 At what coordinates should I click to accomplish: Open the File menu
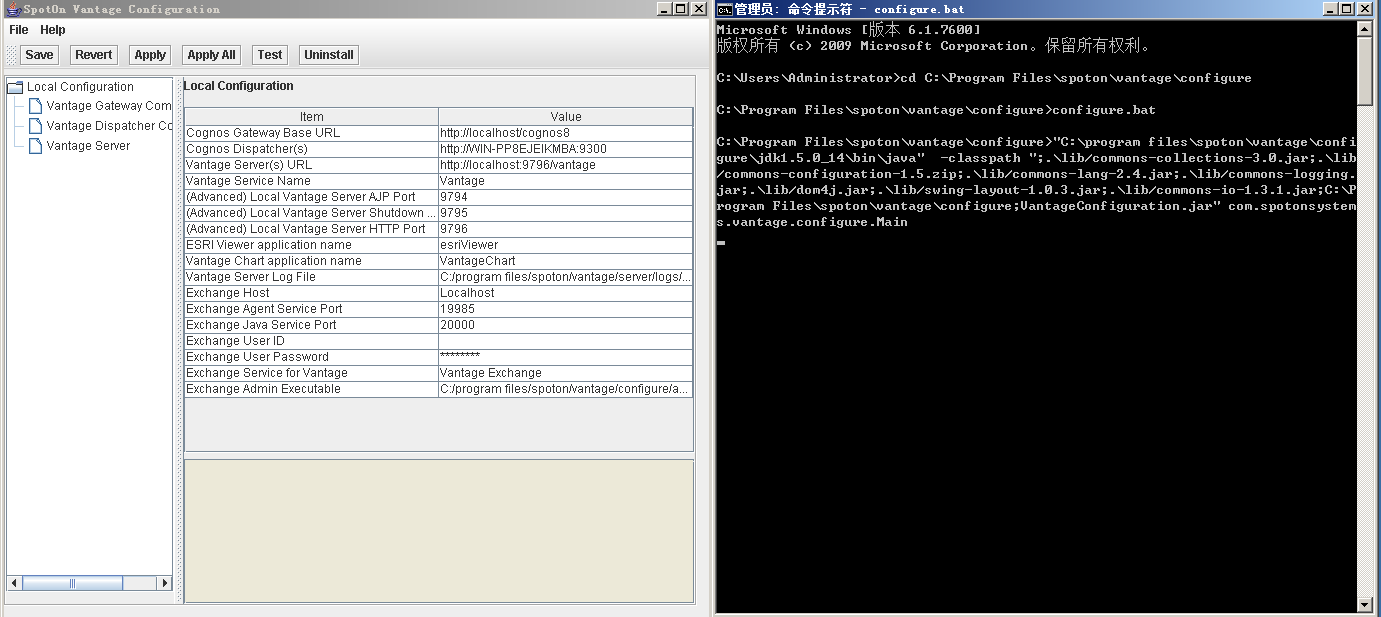pos(18,30)
